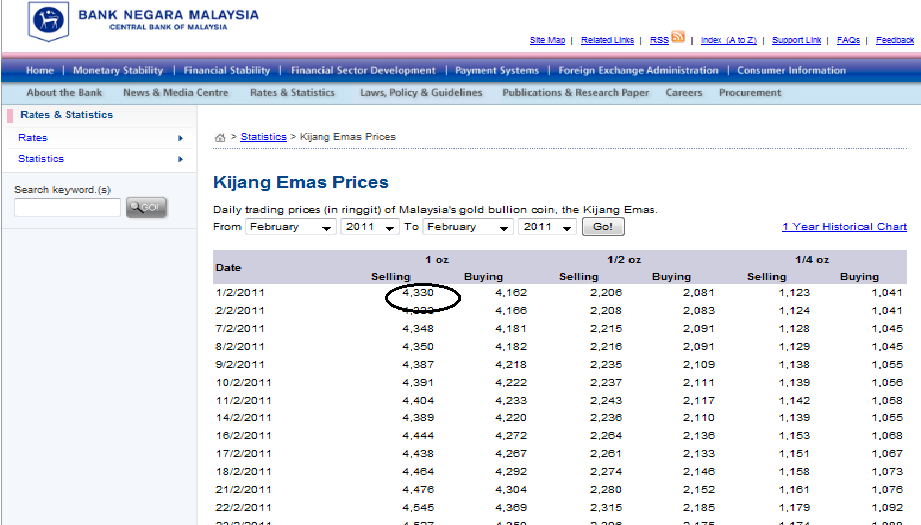This screenshot has width=921, height=525.
Task: Click quarter-ounce buying price 1,073
Action: point(887,472)
